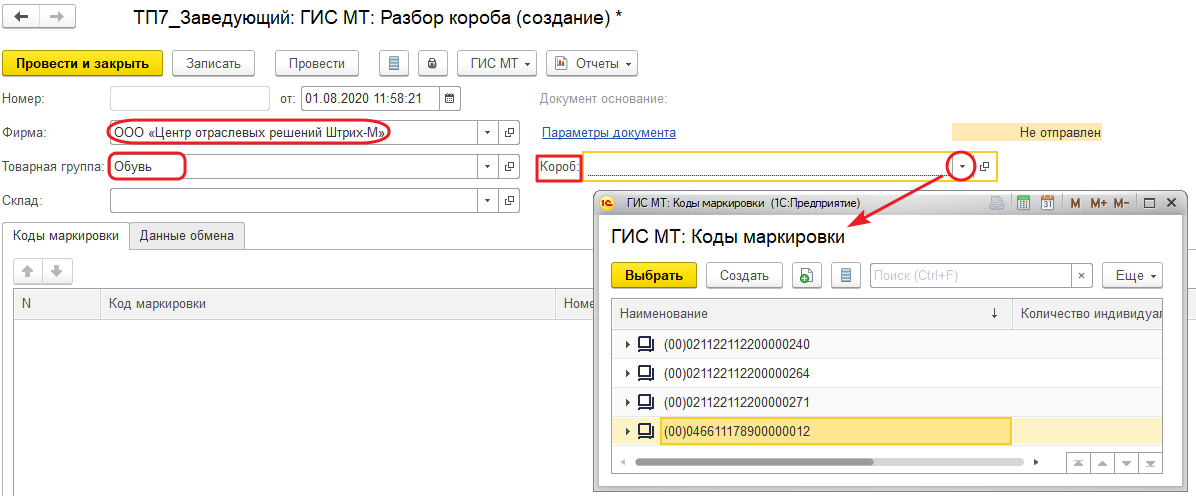
Task: Click the calculator icon in dialog title bar
Action: [x=1024, y=203]
